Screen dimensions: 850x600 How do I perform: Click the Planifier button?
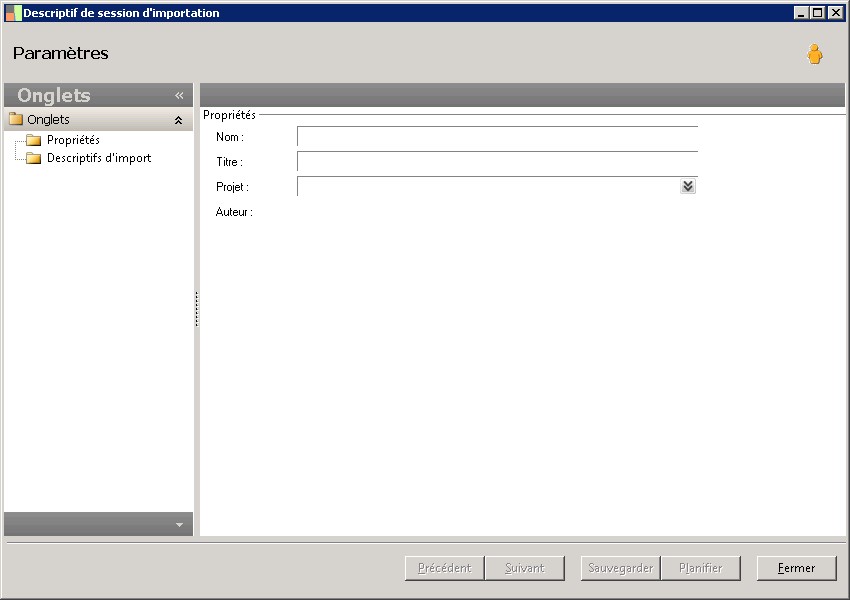[x=700, y=568]
